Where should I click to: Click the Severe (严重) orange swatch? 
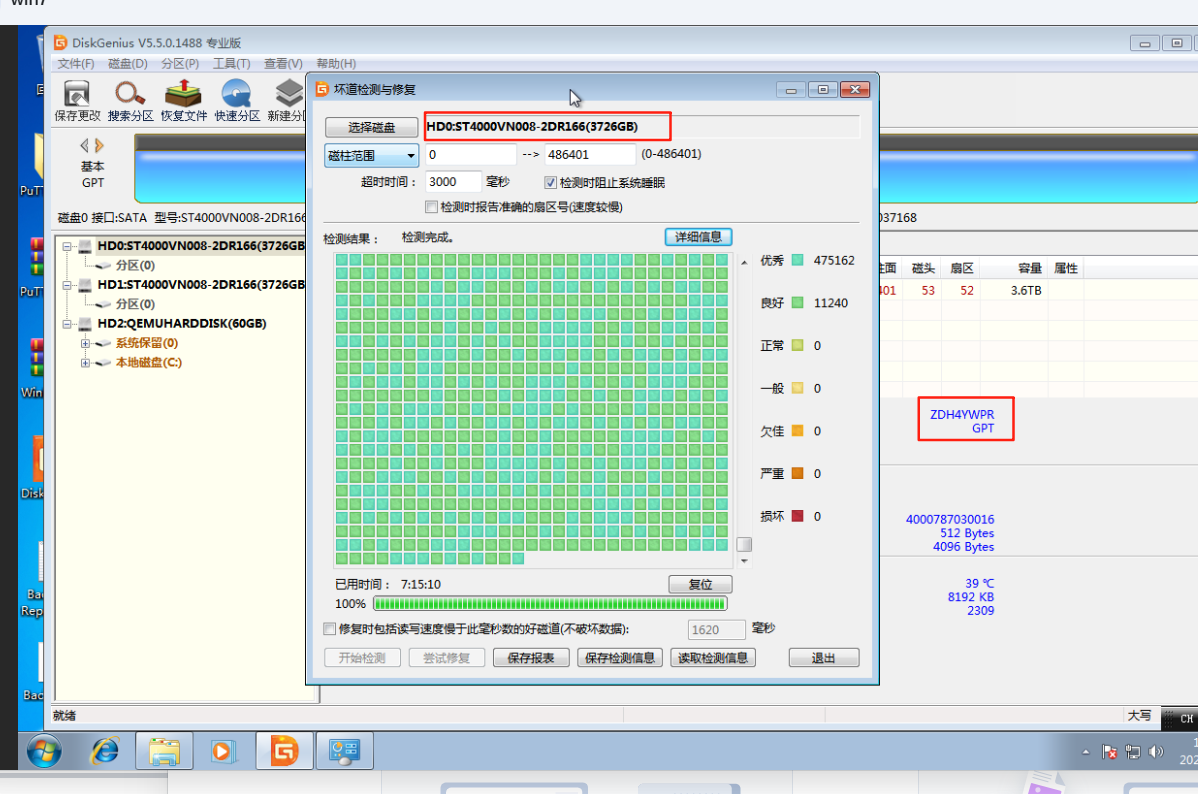pyautogui.click(x=798, y=473)
